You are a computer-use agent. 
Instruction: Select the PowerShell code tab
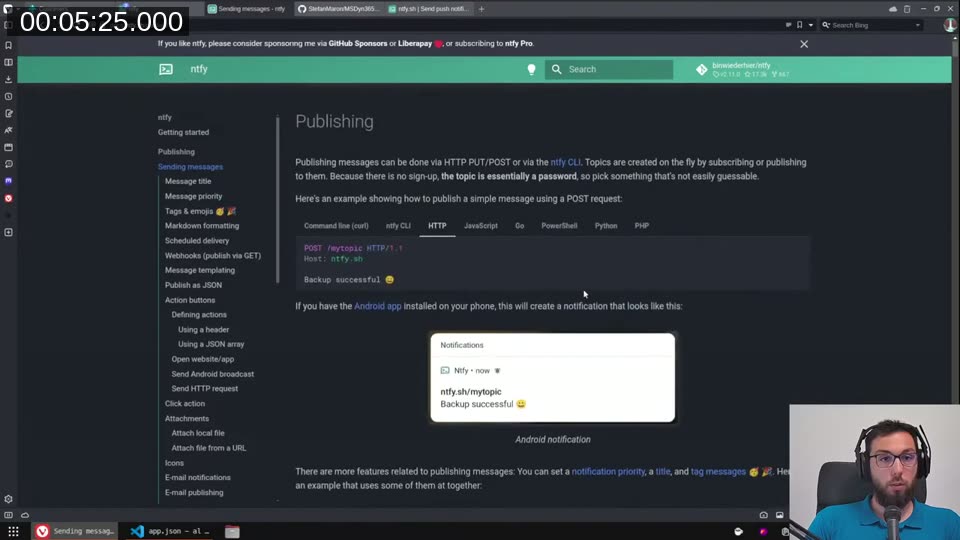559,226
